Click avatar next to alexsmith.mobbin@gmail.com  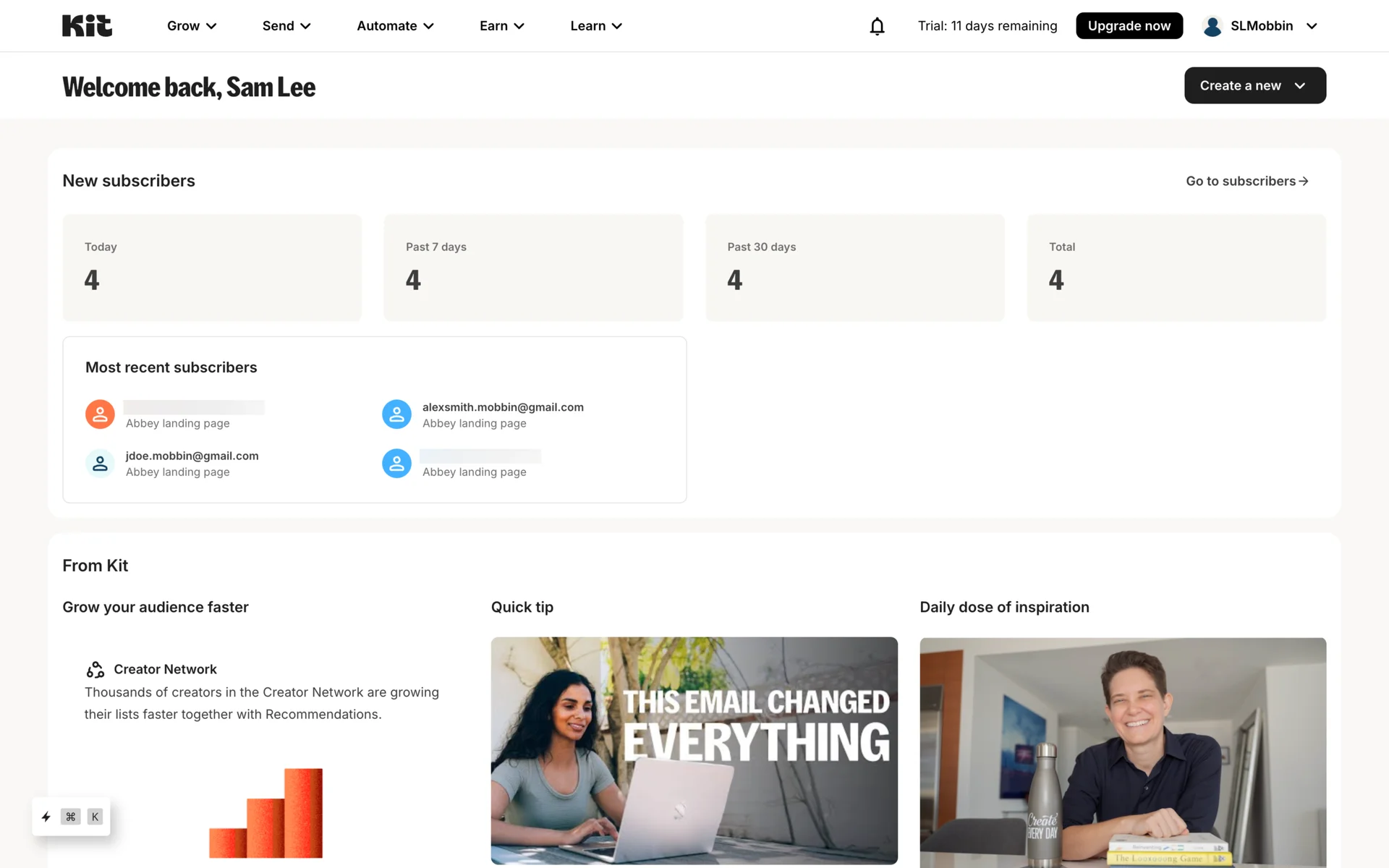click(x=396, y=414)
